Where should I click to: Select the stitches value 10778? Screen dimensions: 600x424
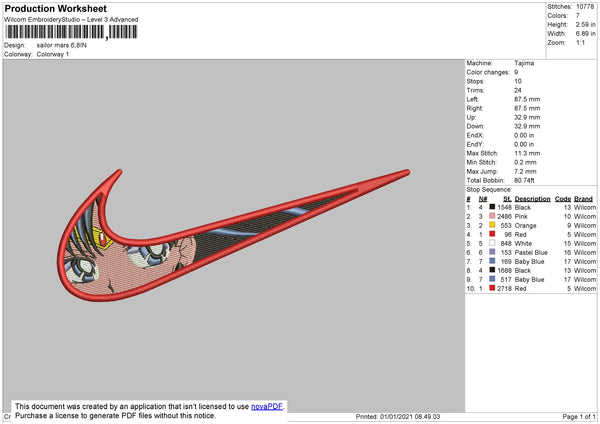click(585, 7)
